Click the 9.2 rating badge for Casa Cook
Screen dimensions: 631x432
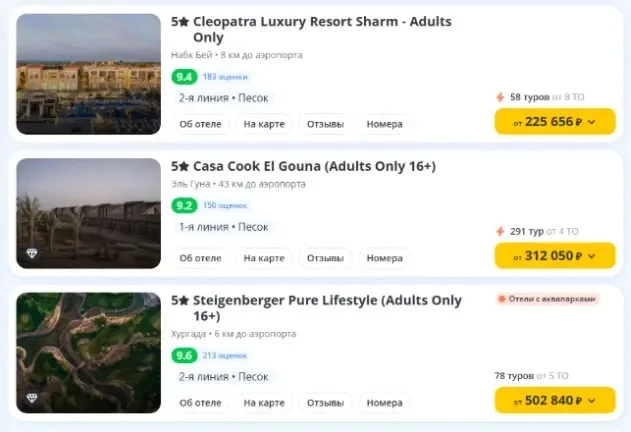tap(184, 205)
